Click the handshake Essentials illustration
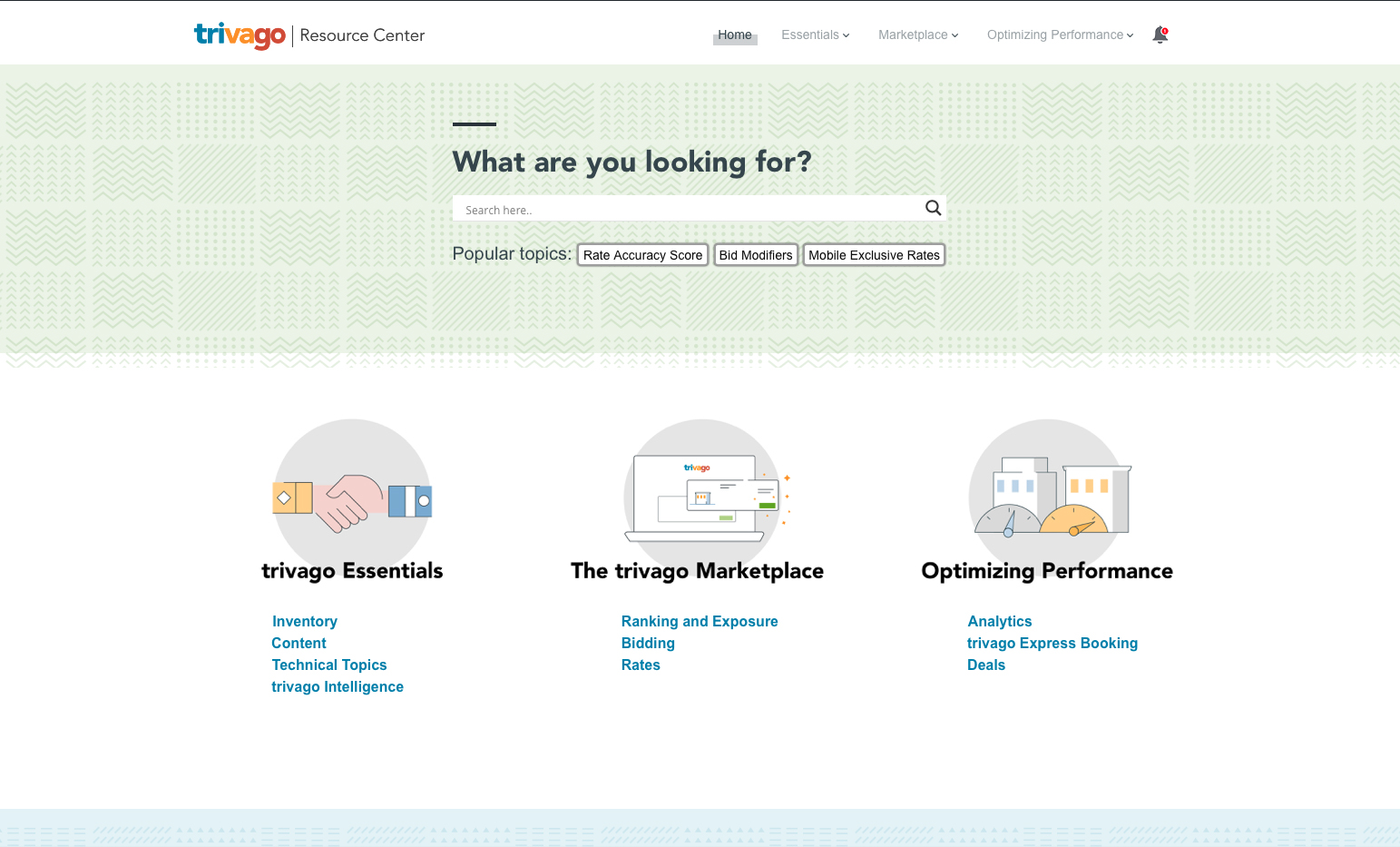 click(352, 496)
